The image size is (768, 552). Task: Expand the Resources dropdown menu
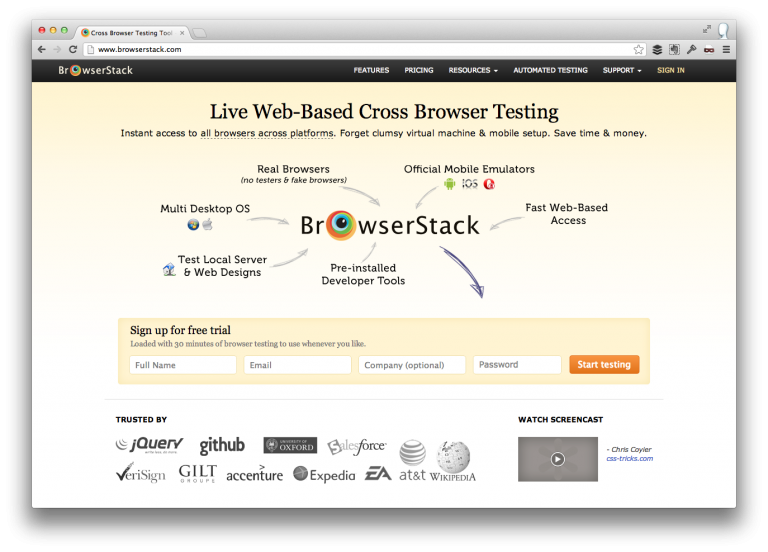(x=473, y=71)
